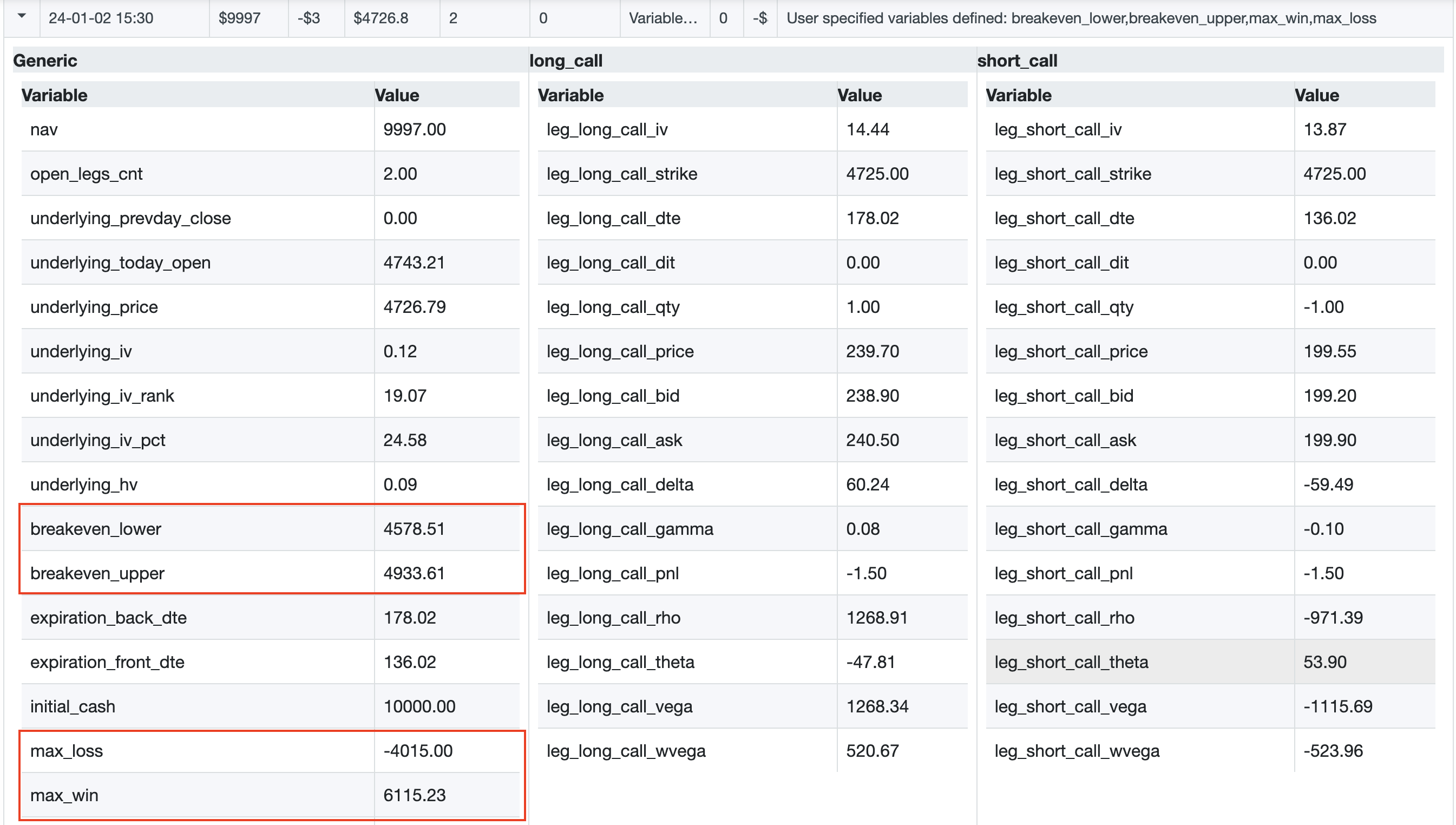Image resolution: width=1456 pixels, height=825 pixels.
Task: Click the long_call table Value column header
Action: pos(860,95)
